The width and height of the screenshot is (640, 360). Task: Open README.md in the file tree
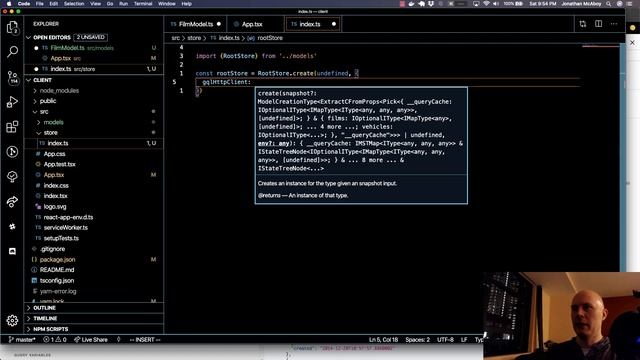pyautogui.click(x=94, y=270)
